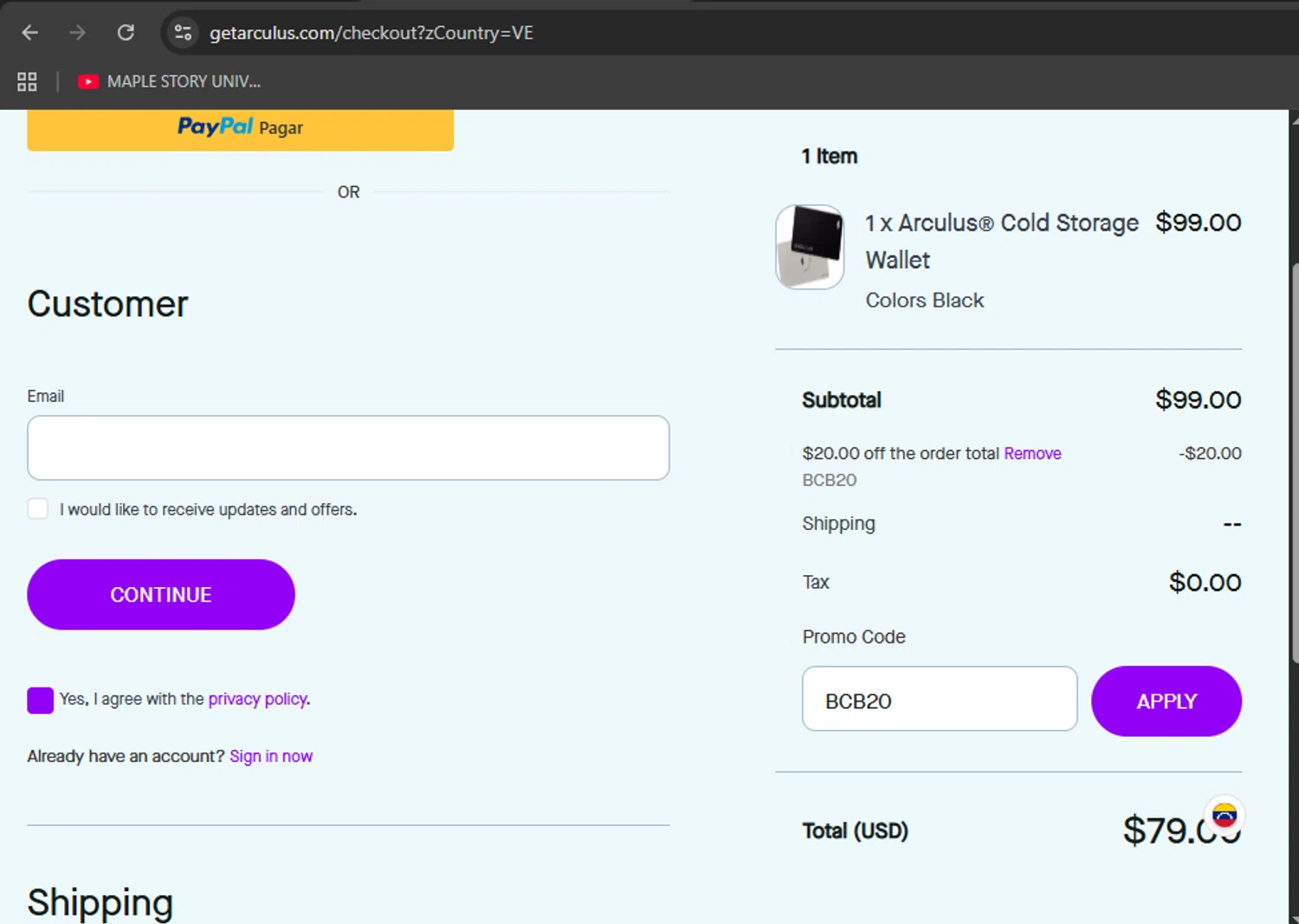Go back with the browser back arrow
The width and height of the screenshot is (1299, 924).
click(30, 33)
